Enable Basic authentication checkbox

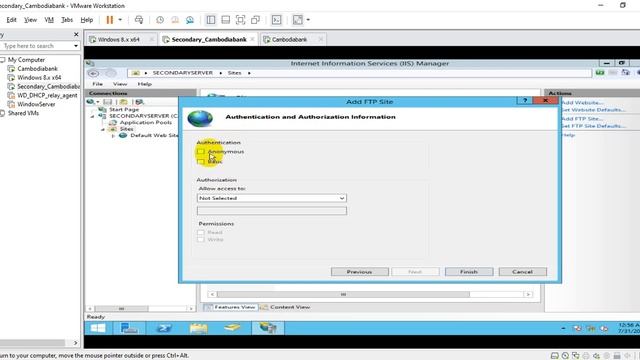(x=200, y=162)
